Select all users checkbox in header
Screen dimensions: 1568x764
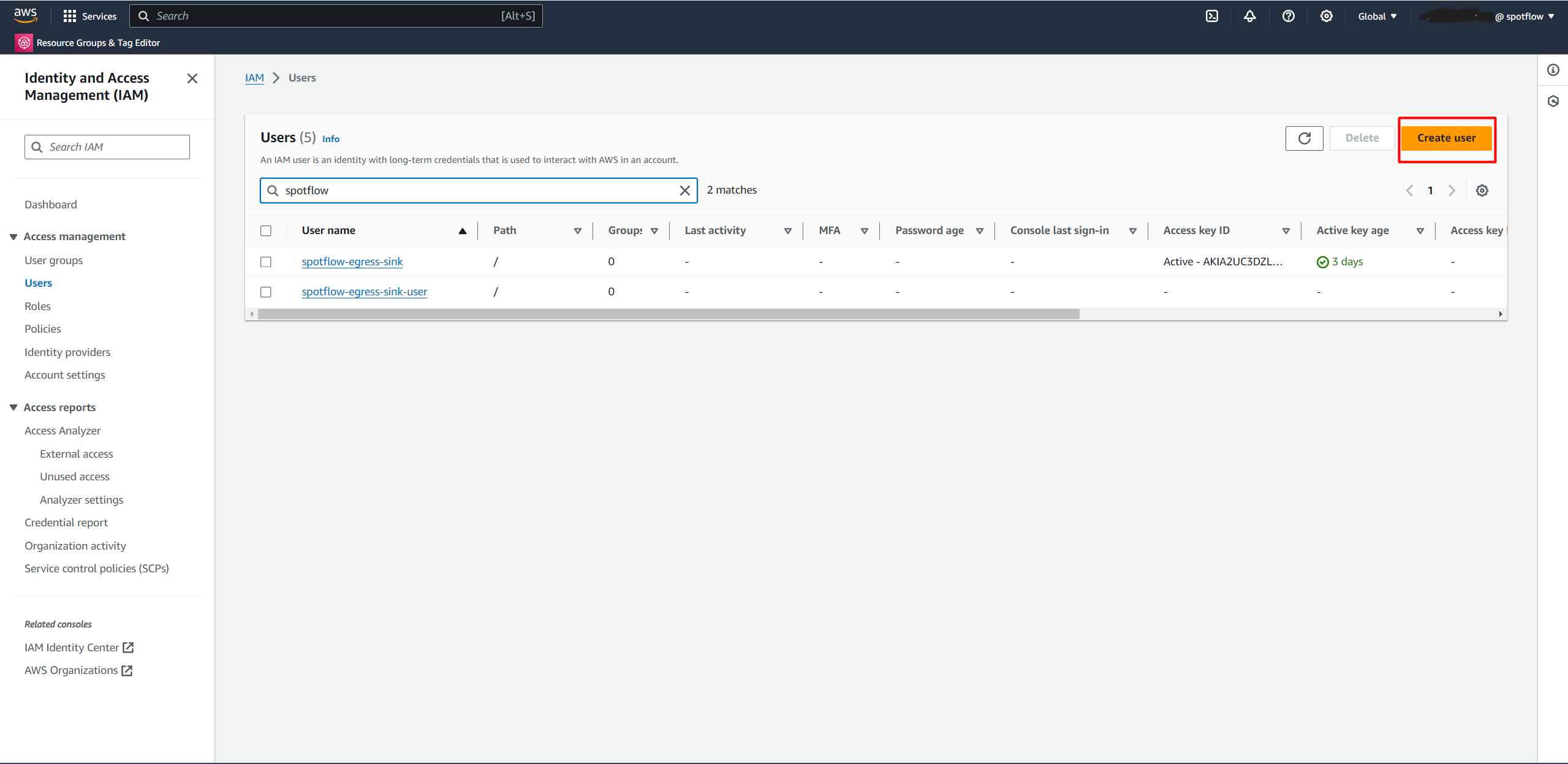tap(265, 231)
